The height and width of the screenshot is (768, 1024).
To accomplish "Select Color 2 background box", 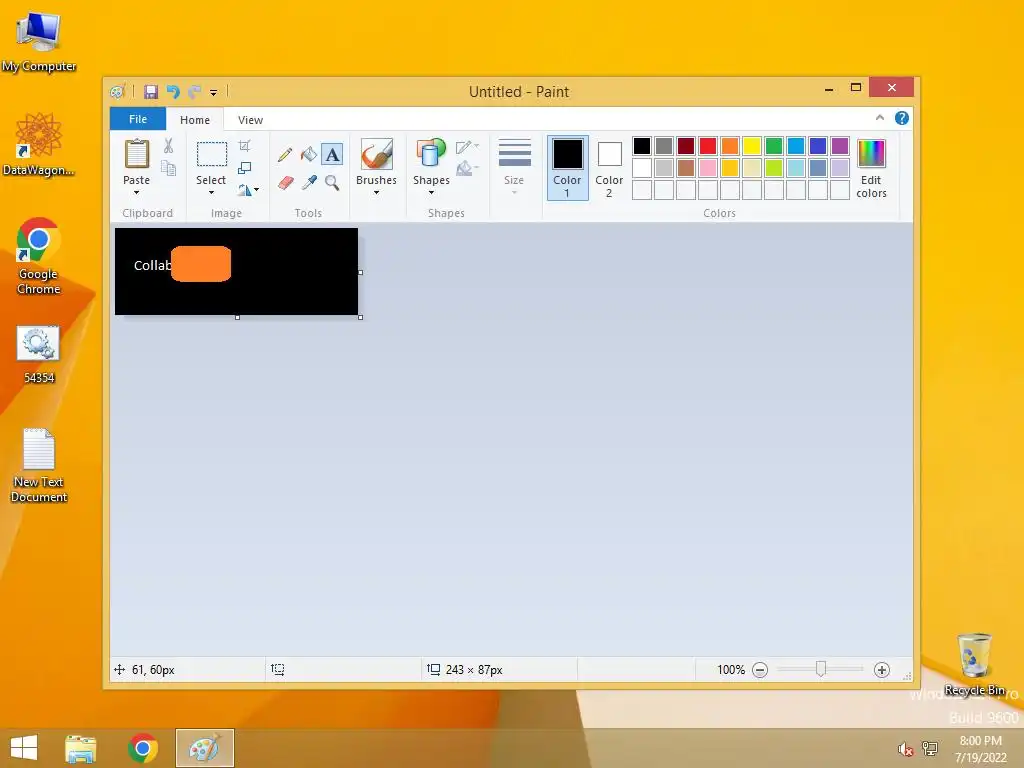I will [609, 168].
